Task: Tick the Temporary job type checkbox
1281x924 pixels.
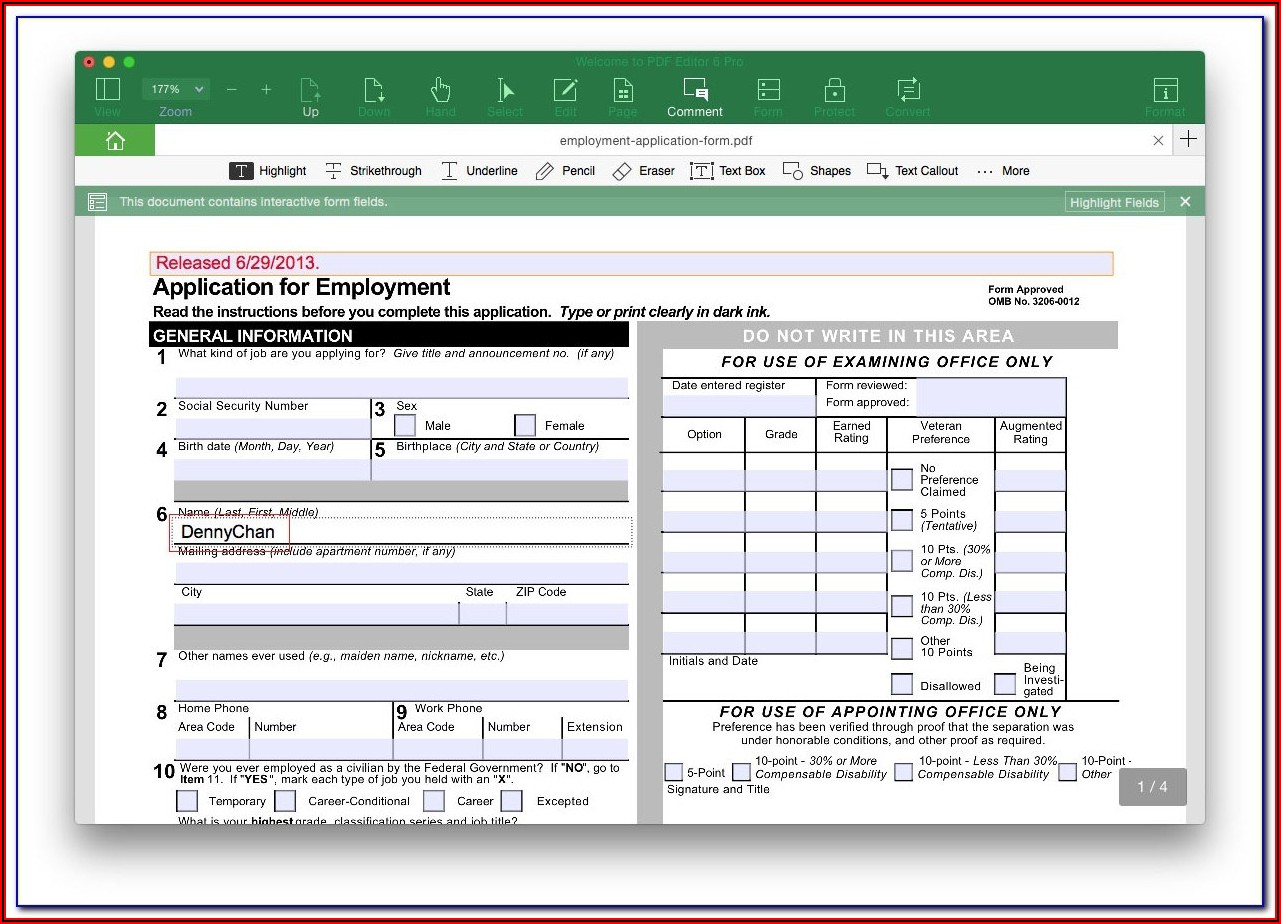Action: (x=187, y=801)
